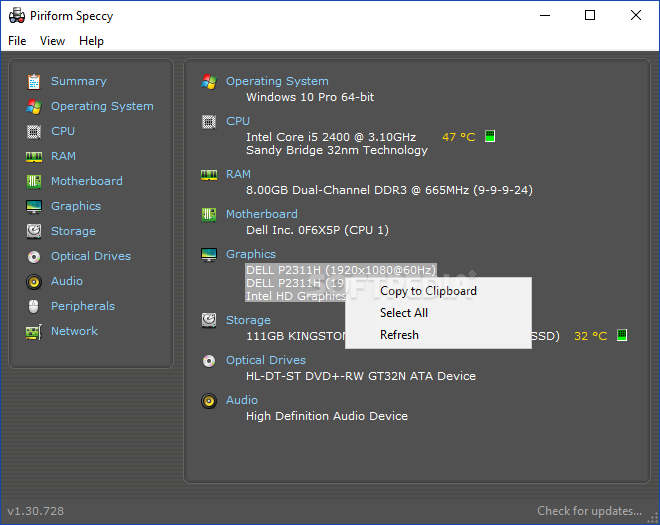This screenshot has width=660, height=525.
Task: Click the Windows 10 Pro 64-bit text
Action: point(310,97)
